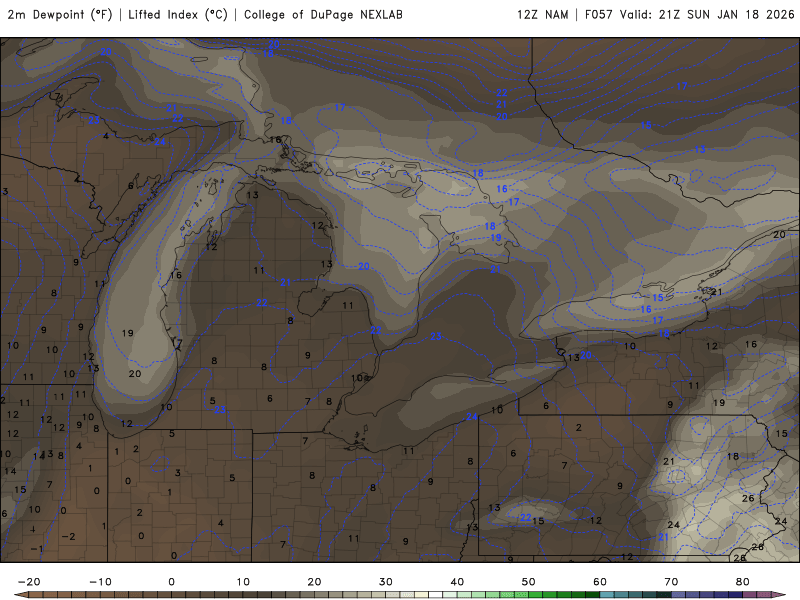Image resolution: width=800 pixels, height=600 pixels.
Task: Click the "80" color scale label
Action: tap(743, 582)
